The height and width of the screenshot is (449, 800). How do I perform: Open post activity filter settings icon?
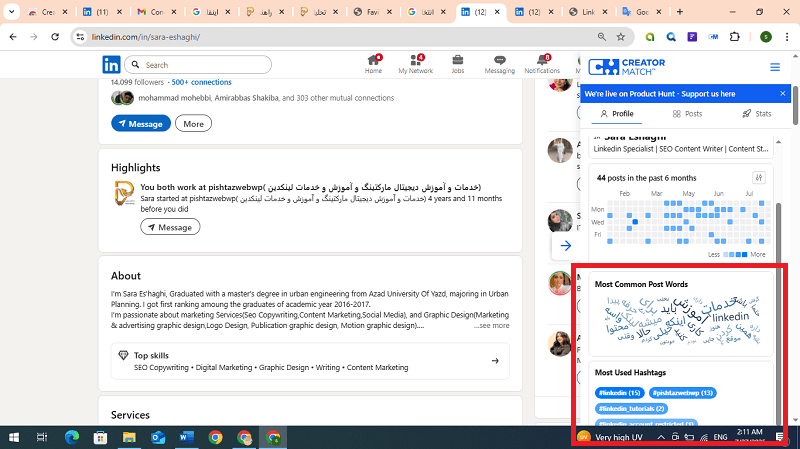click(759, 178)
